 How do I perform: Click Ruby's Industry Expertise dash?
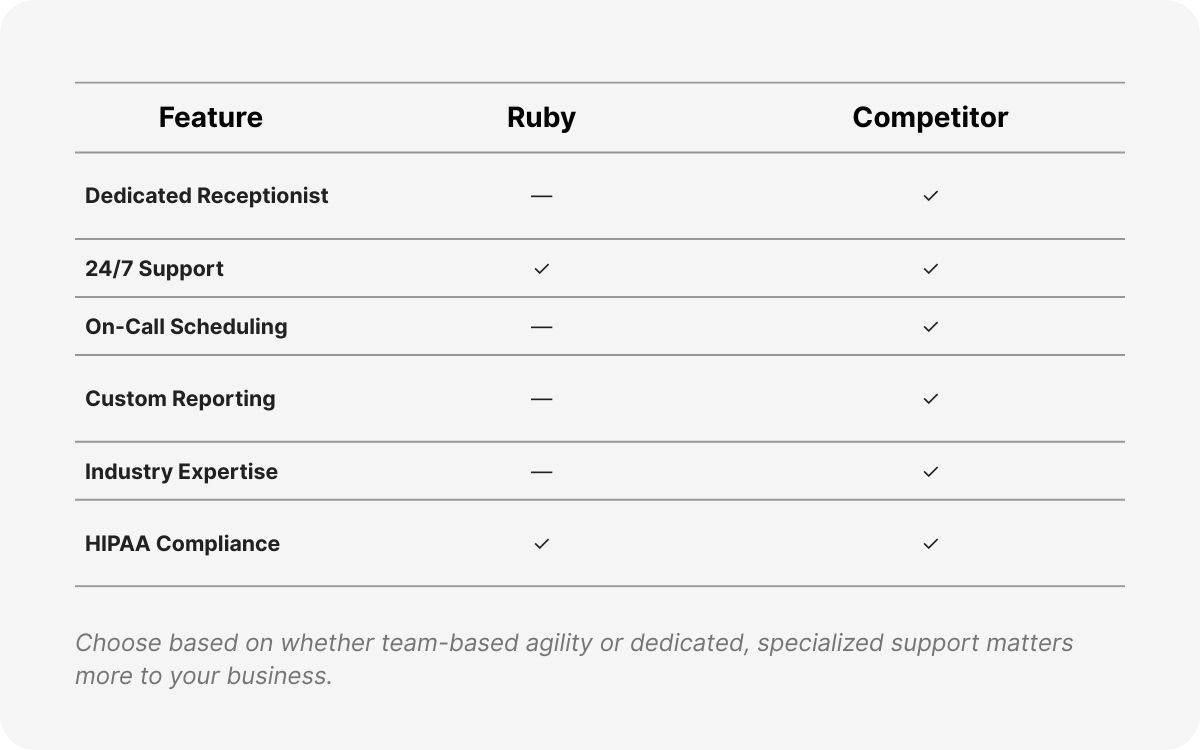(541, 472)
